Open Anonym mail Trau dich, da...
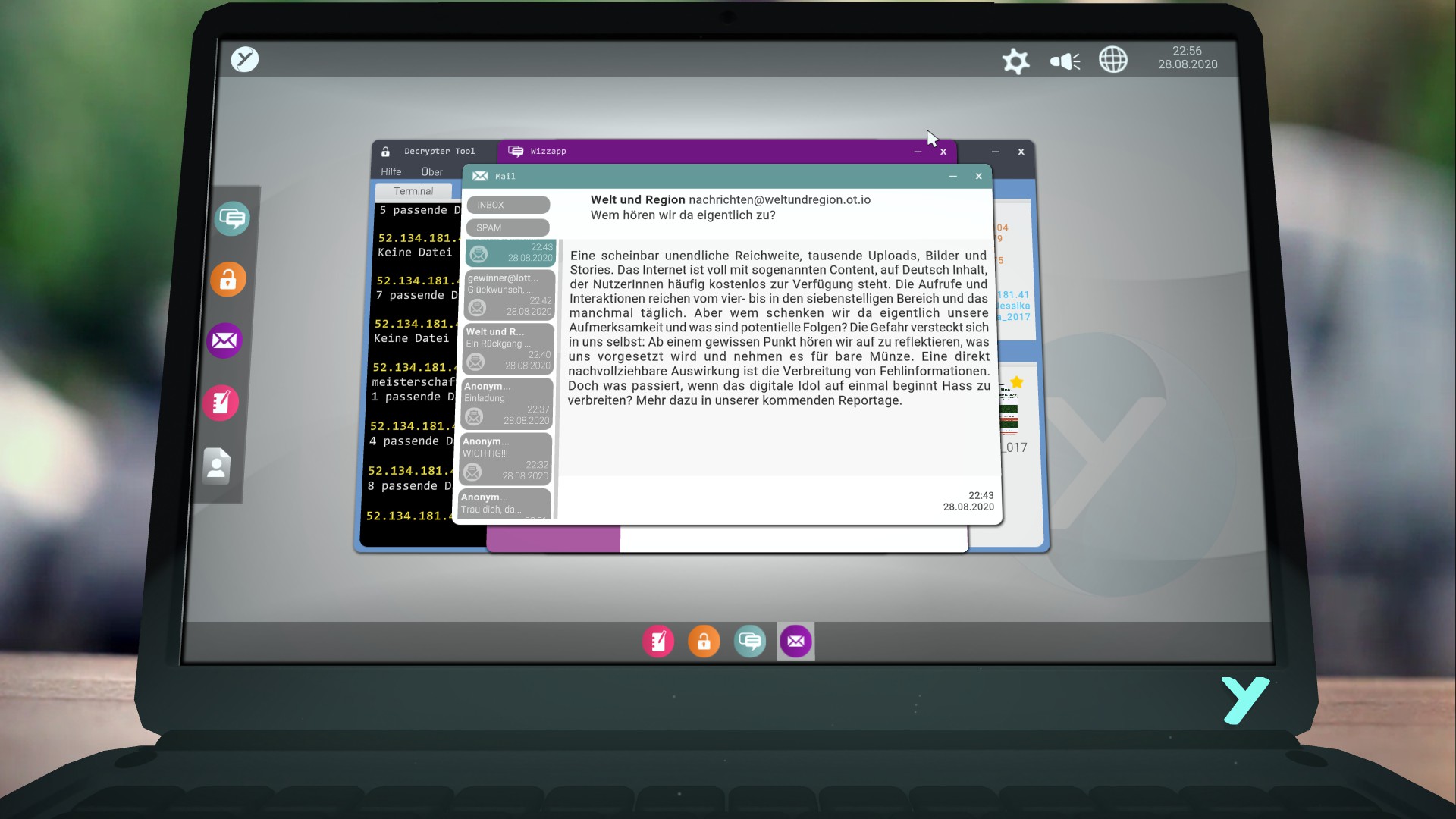The height and width of the screenshot is (819, 1456). [504, 504]
